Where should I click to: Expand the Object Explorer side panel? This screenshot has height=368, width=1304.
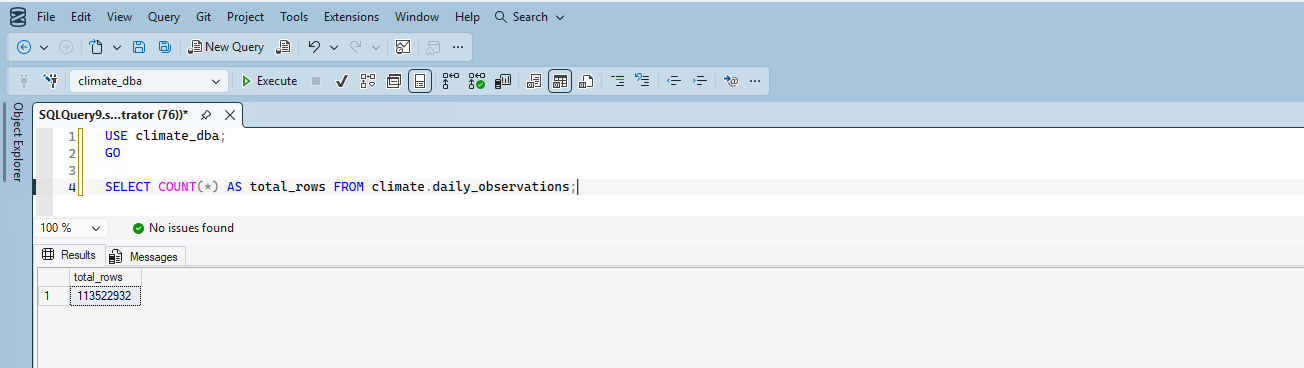[17, 142]
